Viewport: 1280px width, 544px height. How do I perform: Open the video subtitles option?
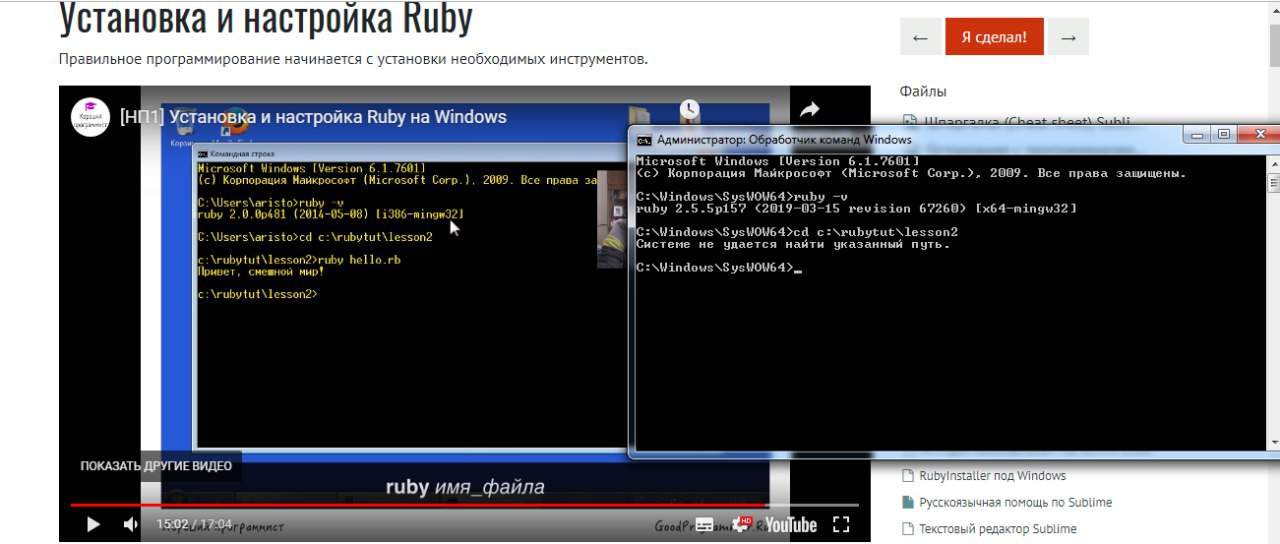(x=705, y=524)
